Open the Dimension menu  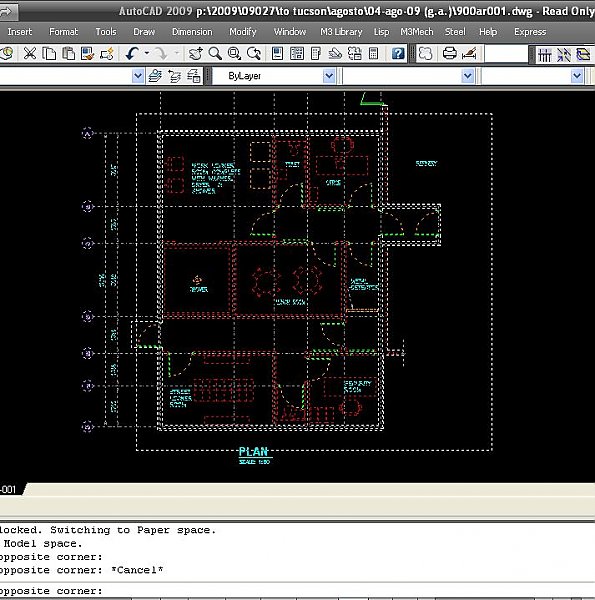point(192,32)
